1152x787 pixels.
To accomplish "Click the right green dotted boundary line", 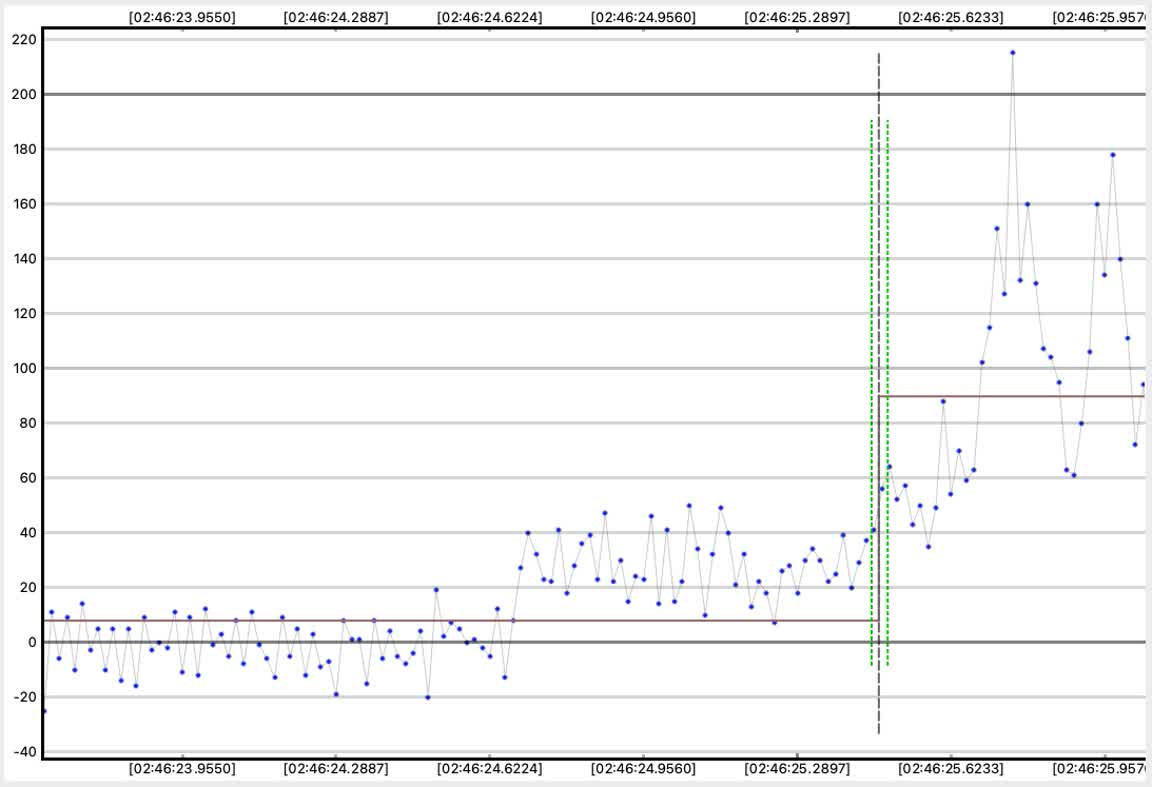I will point(887,300).
